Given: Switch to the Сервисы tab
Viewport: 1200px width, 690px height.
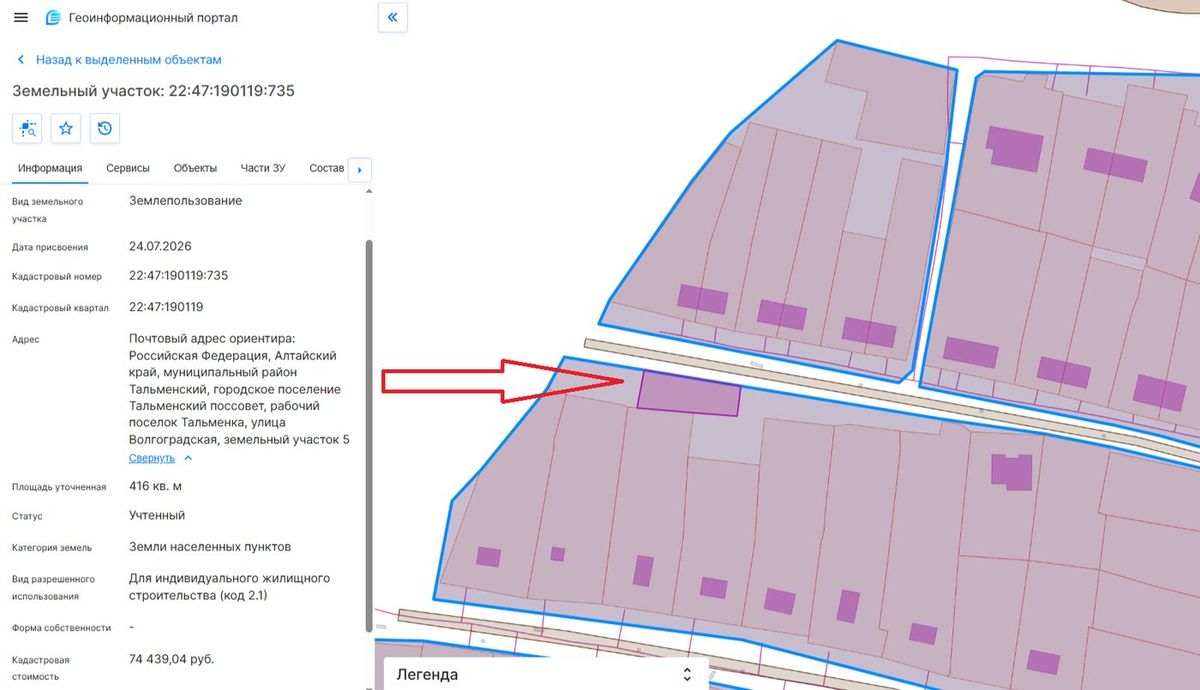Looking at the screenshot, I should click(x=128, y=168).
